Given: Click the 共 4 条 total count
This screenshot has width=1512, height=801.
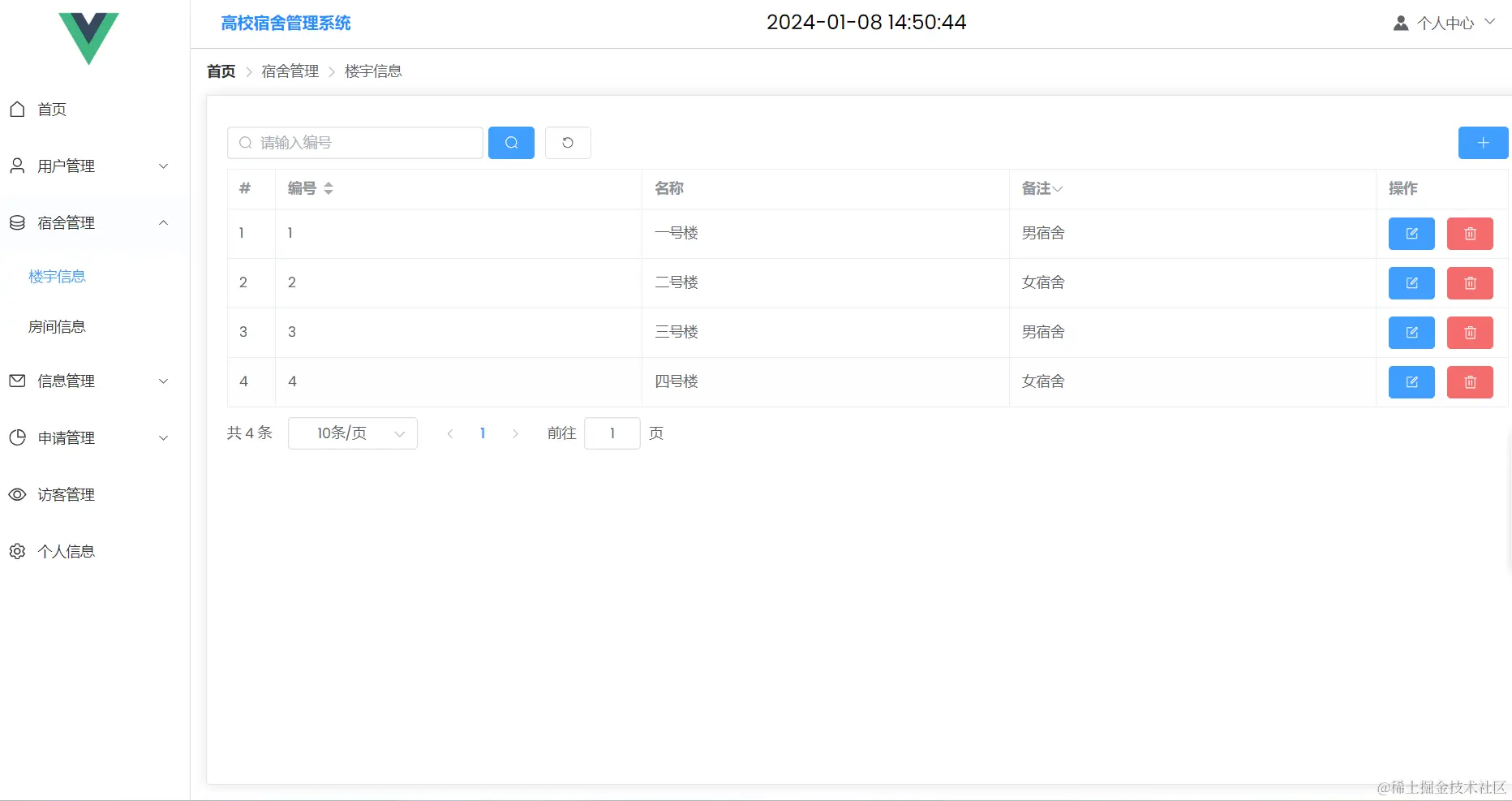Looking at the screenshot, I should point(250,433).
